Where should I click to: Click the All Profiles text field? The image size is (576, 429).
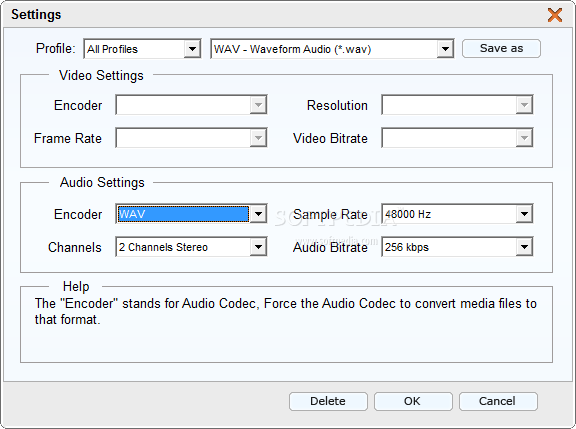[x=134, y=49]
